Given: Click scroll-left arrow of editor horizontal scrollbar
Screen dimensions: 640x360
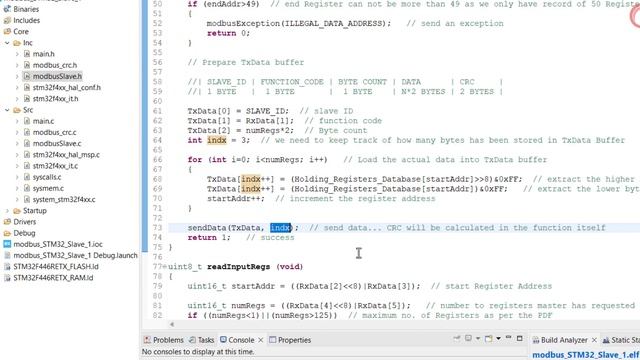Looking at the screenshot, I should point(172,324).
